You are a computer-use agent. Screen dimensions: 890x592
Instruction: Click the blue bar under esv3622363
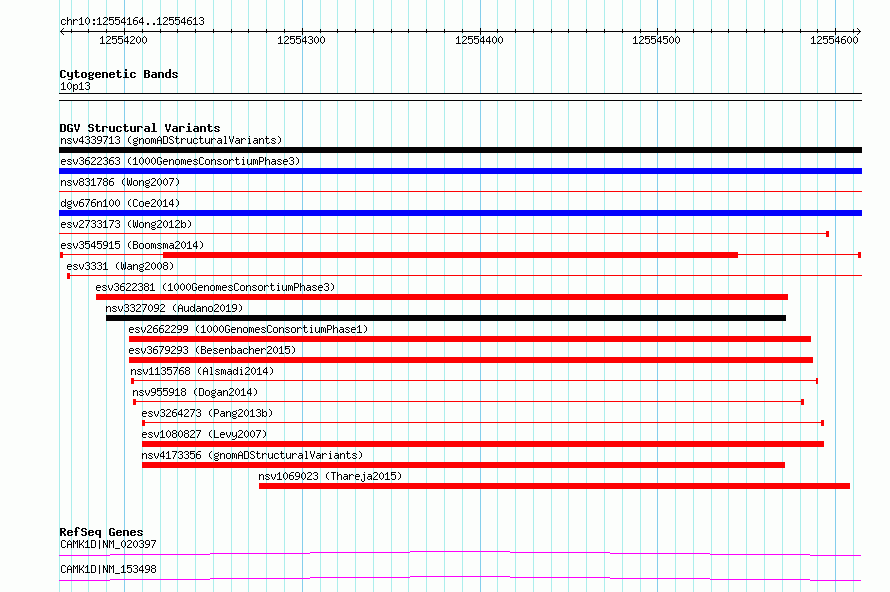pyautogui.click(x=460, y=171)
